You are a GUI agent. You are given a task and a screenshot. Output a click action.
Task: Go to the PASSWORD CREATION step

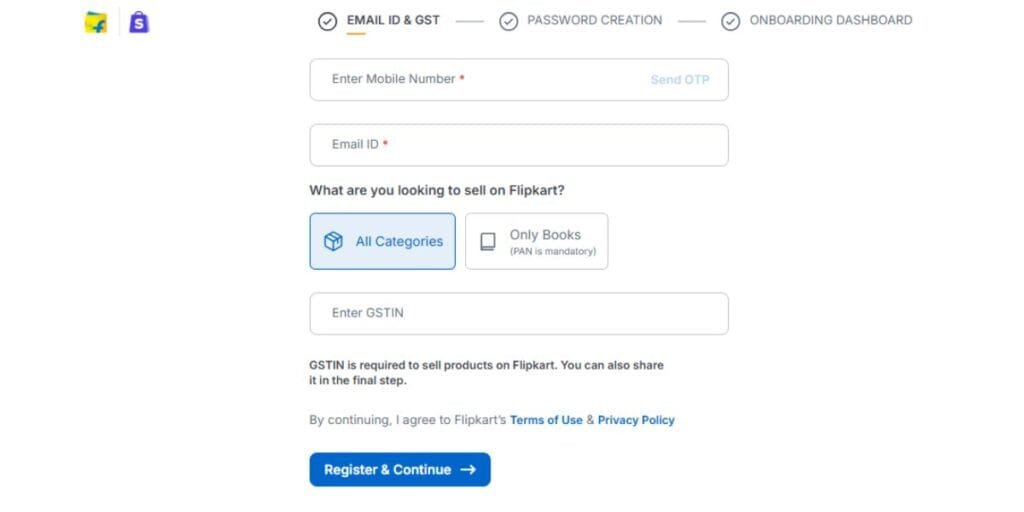tap(594, 20)
